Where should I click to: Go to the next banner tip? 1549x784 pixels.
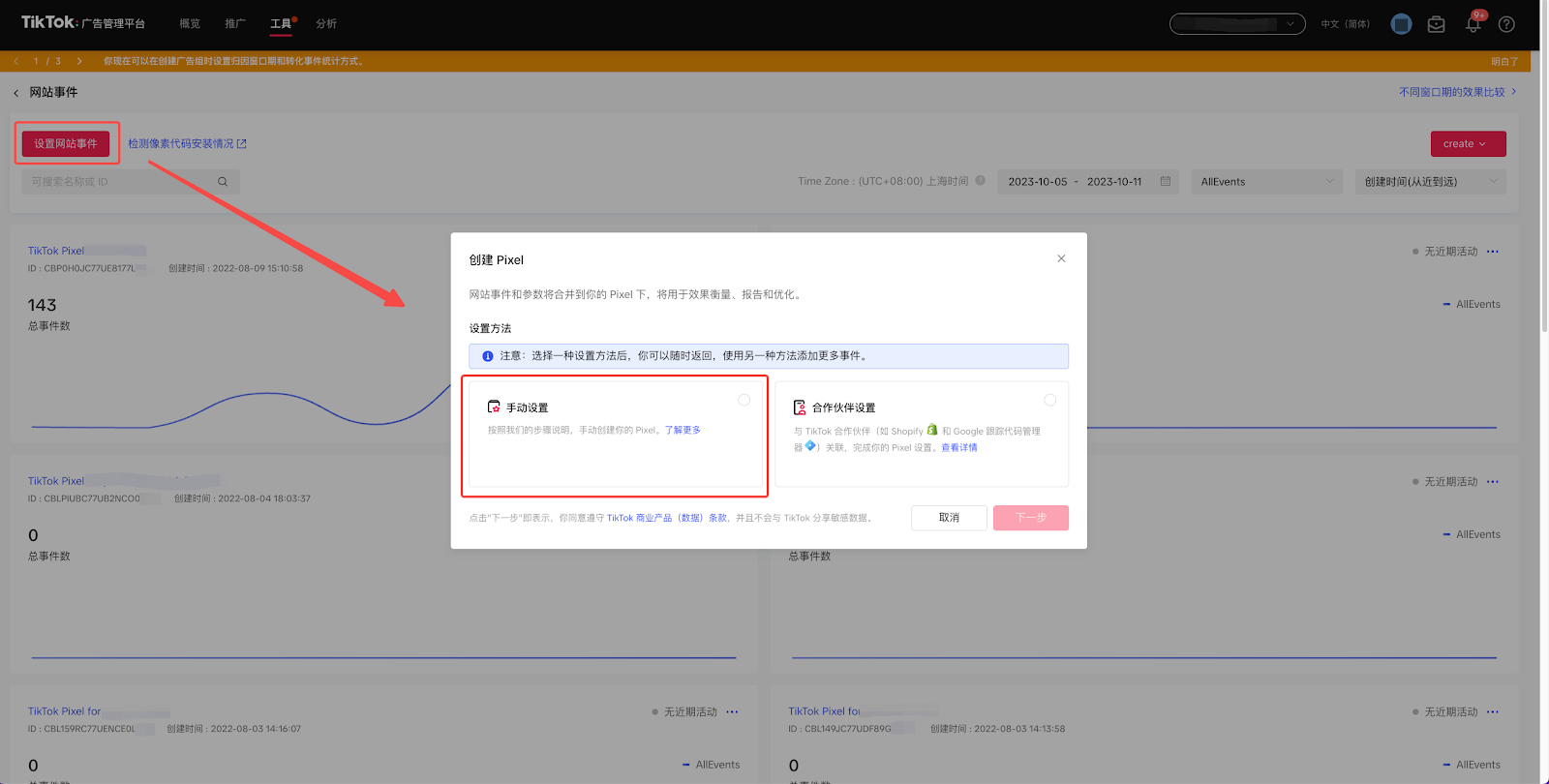tap(79, 61)
